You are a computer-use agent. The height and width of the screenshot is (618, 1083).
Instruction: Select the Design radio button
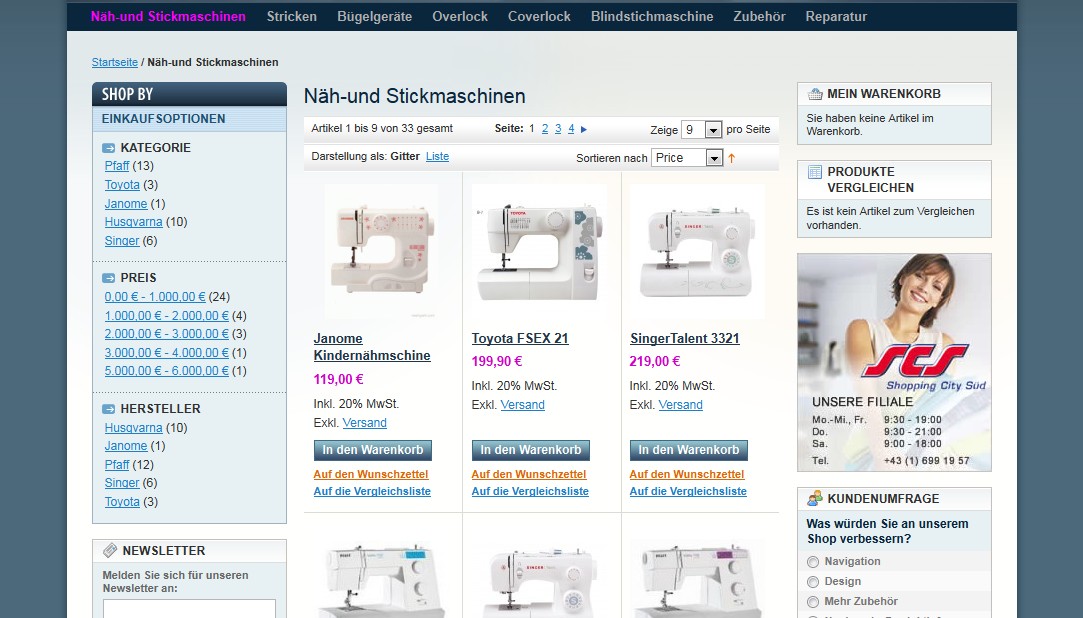(x=813, y=582)
